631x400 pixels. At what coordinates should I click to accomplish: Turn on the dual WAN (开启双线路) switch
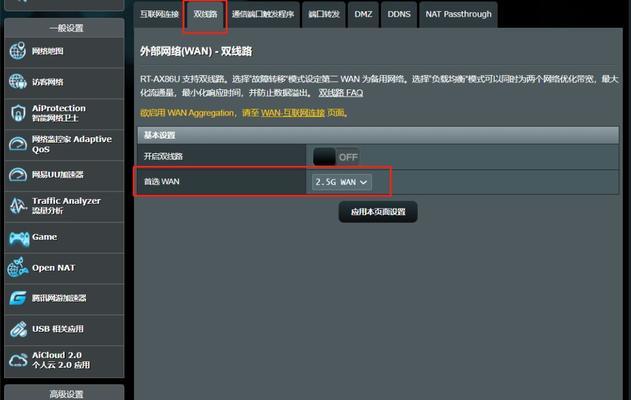tap(336, 157)
